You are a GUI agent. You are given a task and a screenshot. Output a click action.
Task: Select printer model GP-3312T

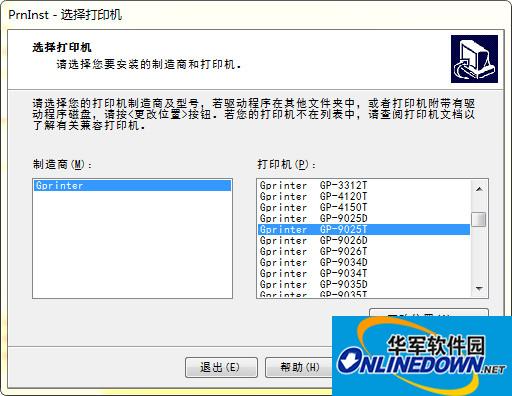pyautogui.click(x=364, y=185)
